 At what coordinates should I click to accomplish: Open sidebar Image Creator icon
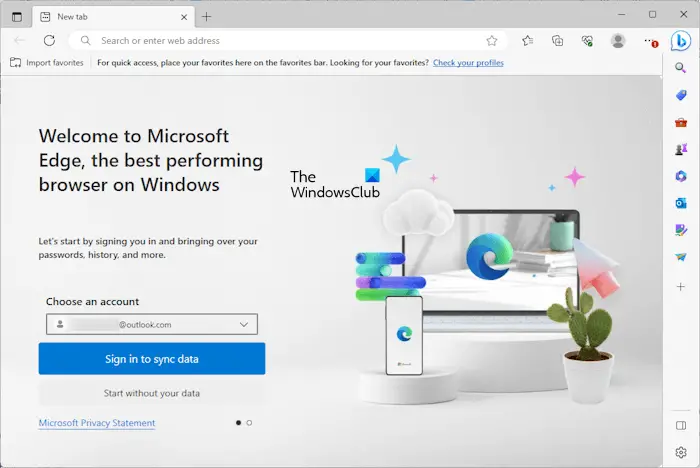click(681, 230)
